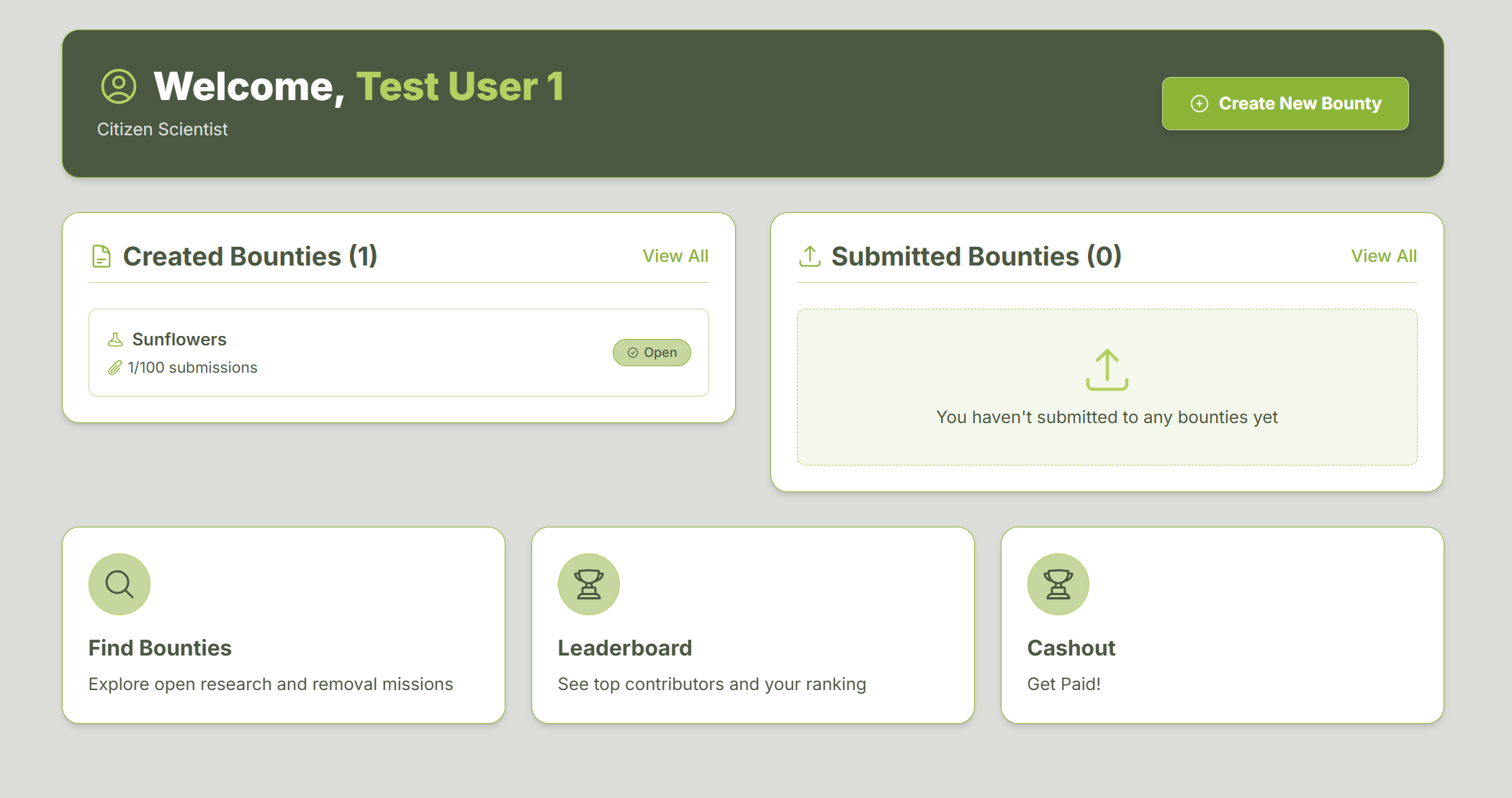Click the user profile avatar icon
This screenshot has width=1512, height=798.
click(119, 86)
